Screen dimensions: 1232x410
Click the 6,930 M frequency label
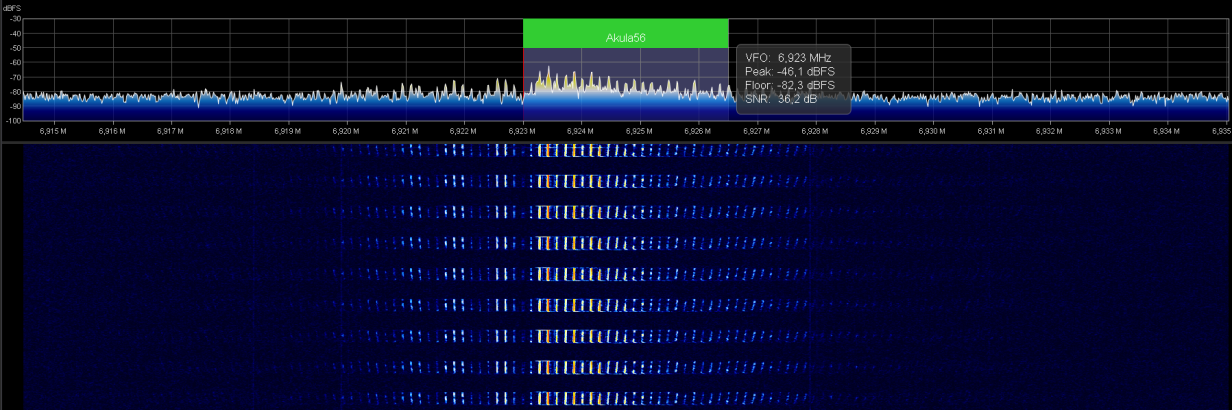[x=932, y=131]
